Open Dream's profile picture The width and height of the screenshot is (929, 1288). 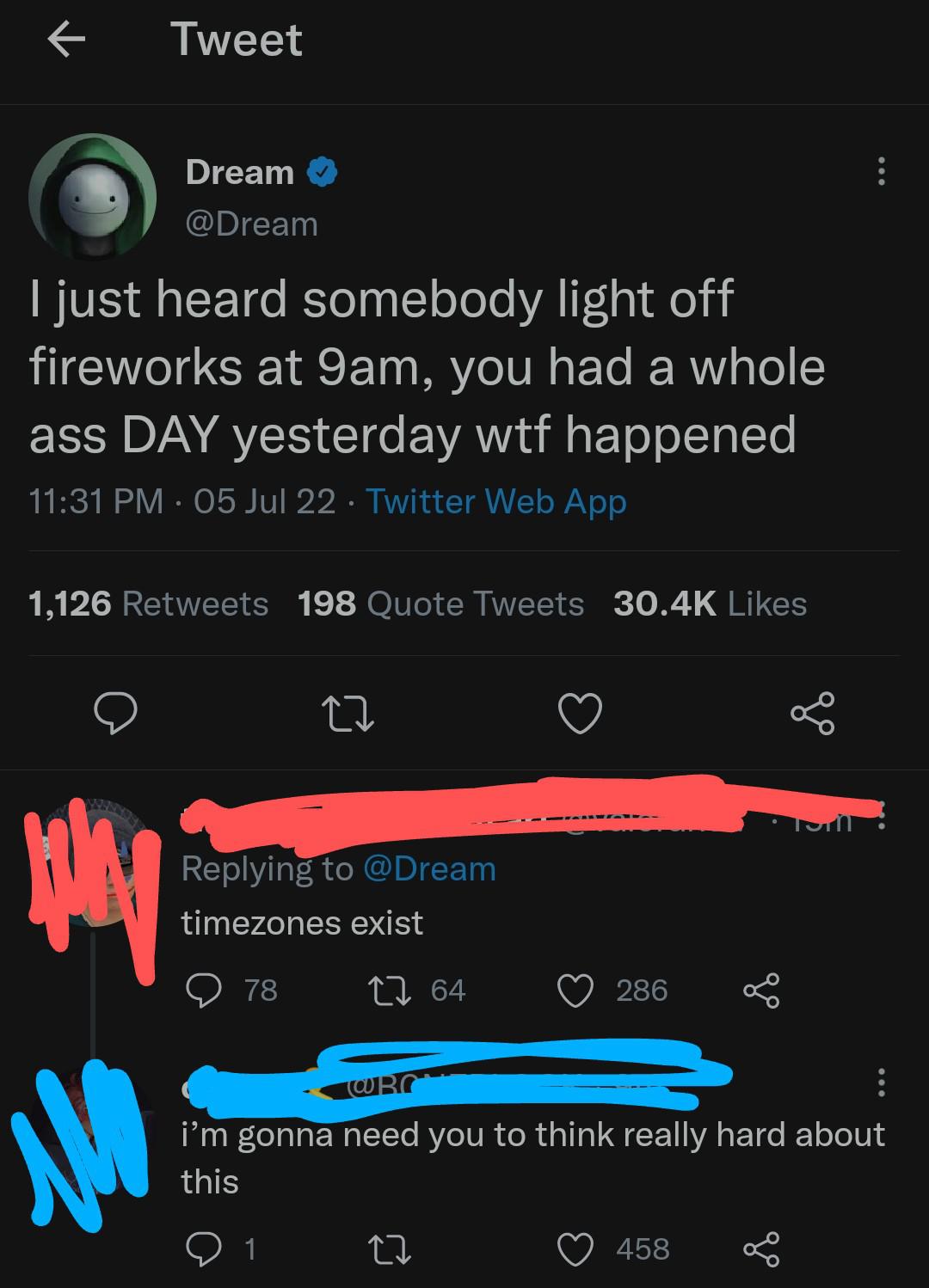(93, 197)
